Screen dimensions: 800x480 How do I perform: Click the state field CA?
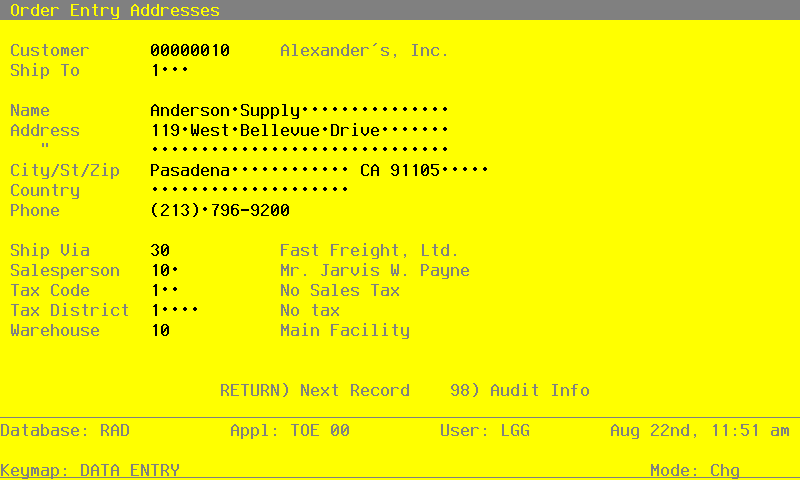(369, 170)
